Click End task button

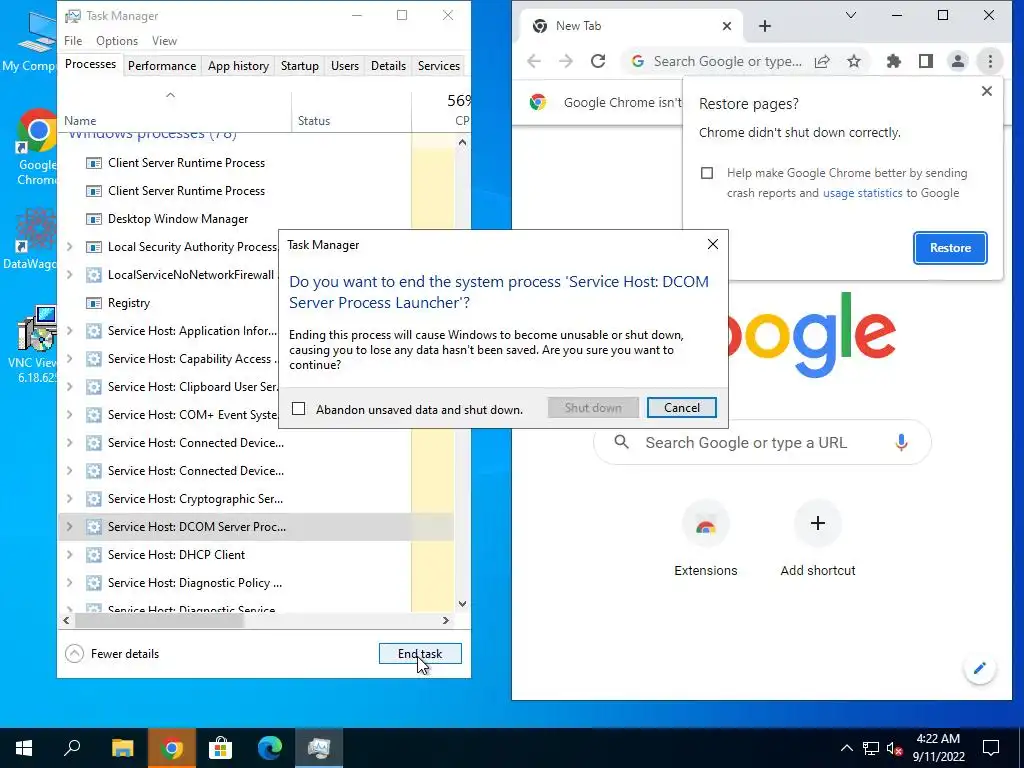tap(420, 654)
